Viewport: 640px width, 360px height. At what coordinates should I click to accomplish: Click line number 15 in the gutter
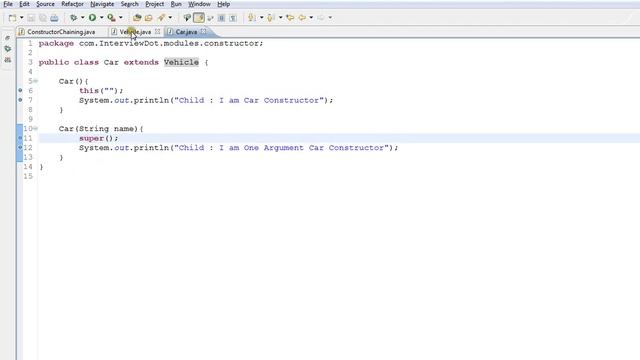pos(28,176)
